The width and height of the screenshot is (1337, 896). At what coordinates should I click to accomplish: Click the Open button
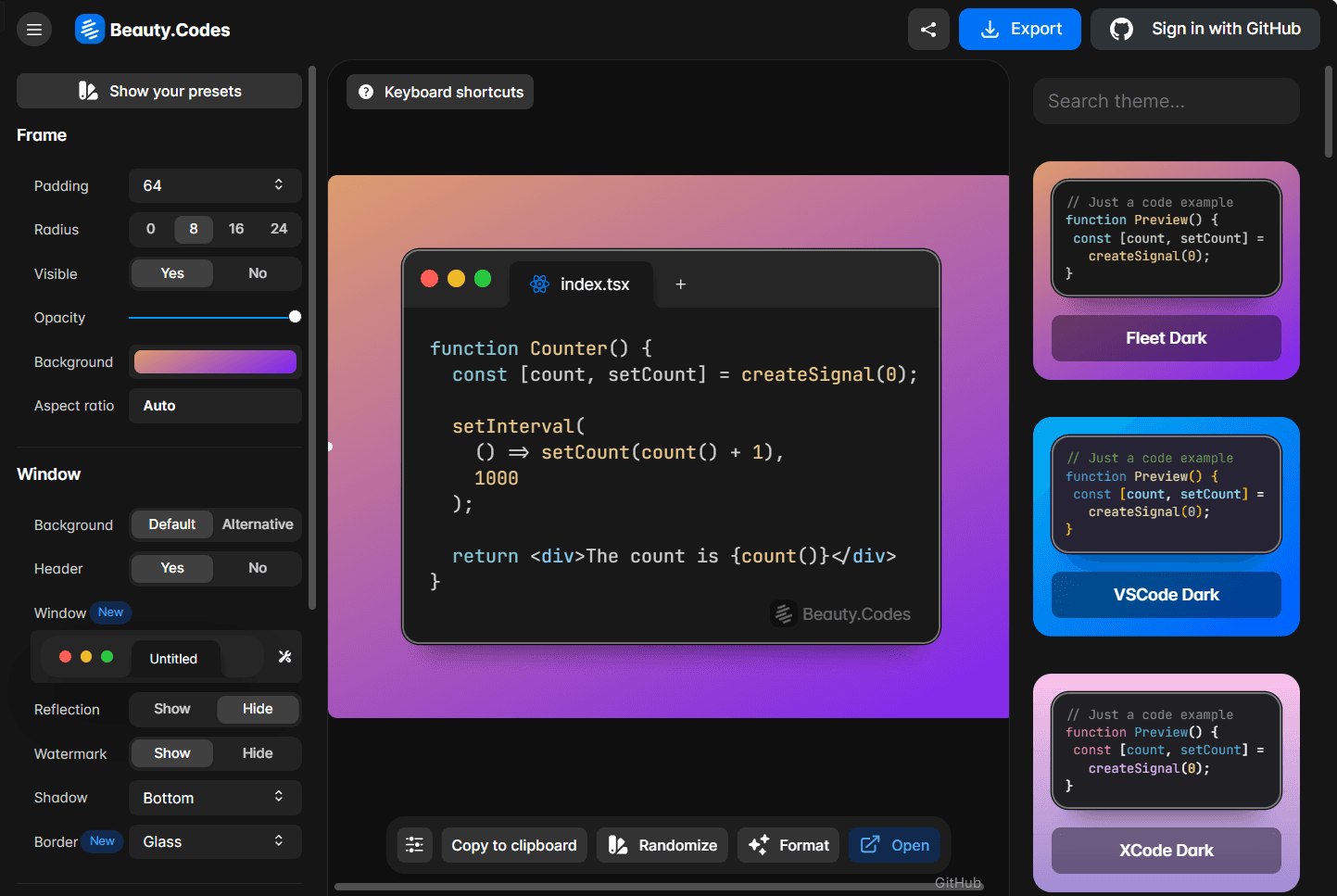(895, 845)
